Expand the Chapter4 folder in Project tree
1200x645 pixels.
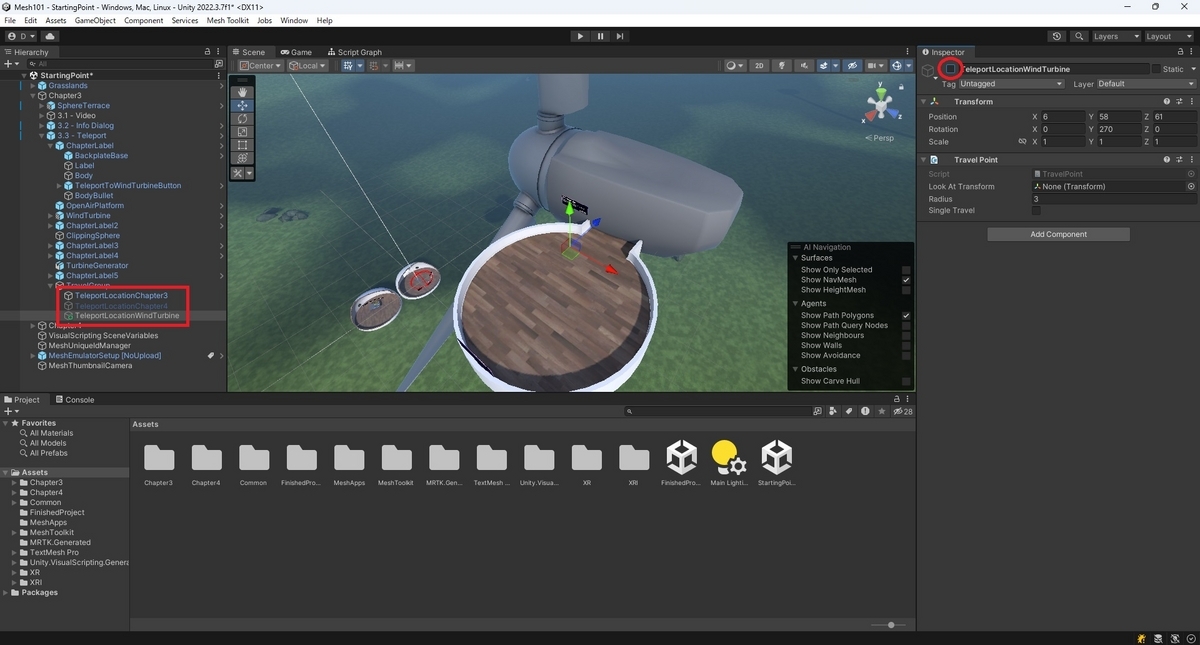(x=14, y=493)
